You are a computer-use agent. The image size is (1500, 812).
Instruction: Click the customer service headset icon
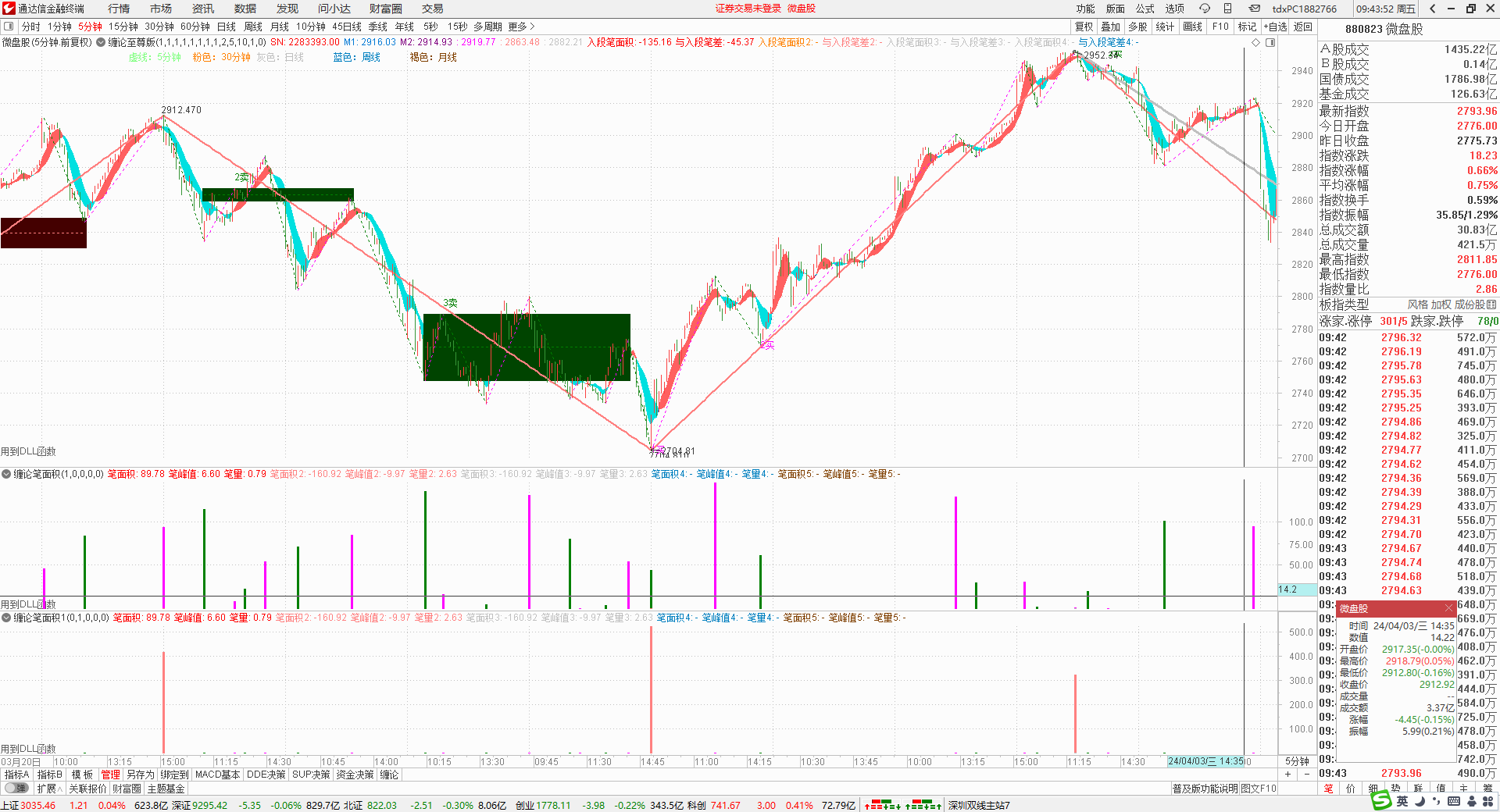click(1205, 9)
